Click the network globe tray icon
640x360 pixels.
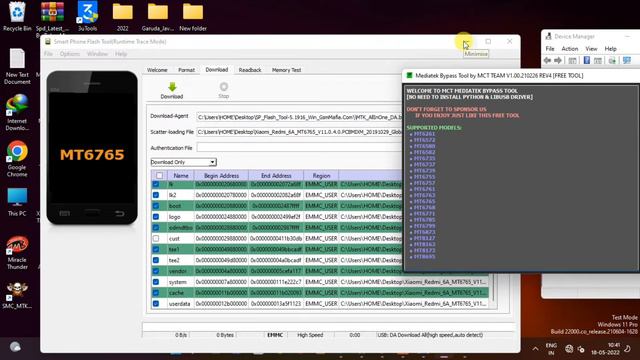point(569,349)
